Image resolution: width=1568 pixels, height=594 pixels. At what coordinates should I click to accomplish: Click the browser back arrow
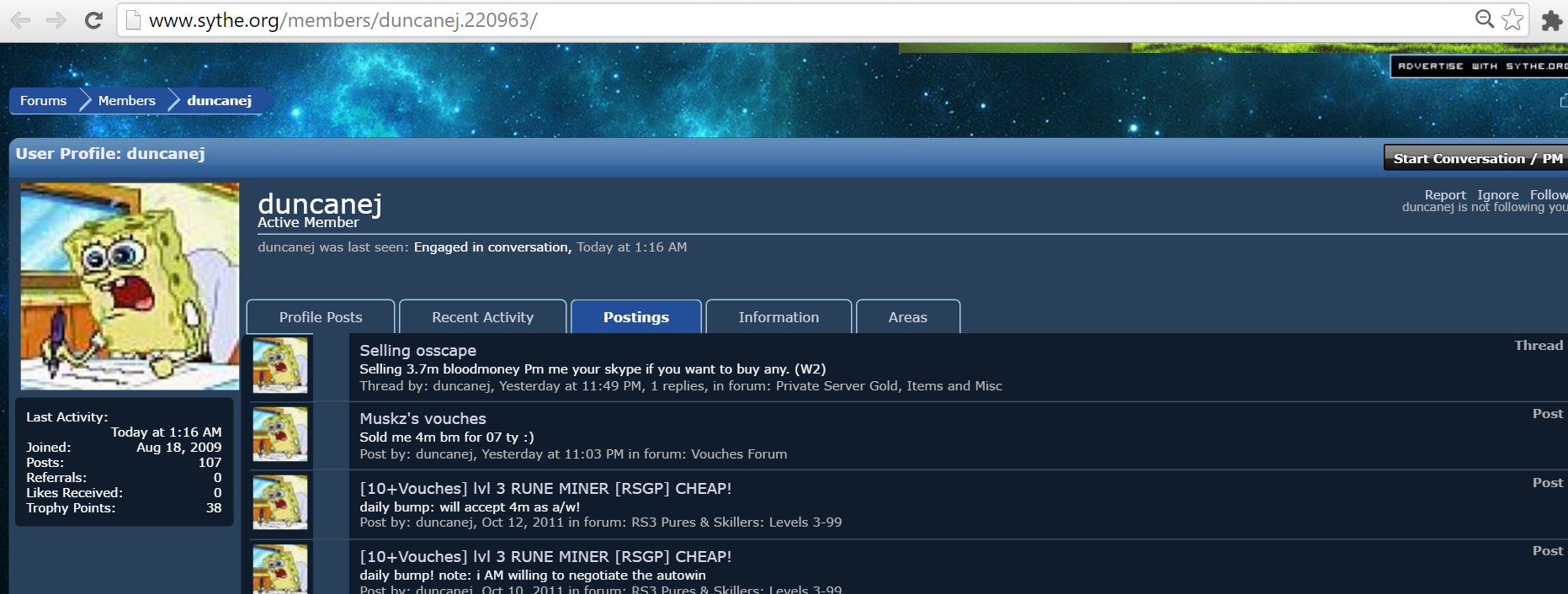[x=21, y=20]
